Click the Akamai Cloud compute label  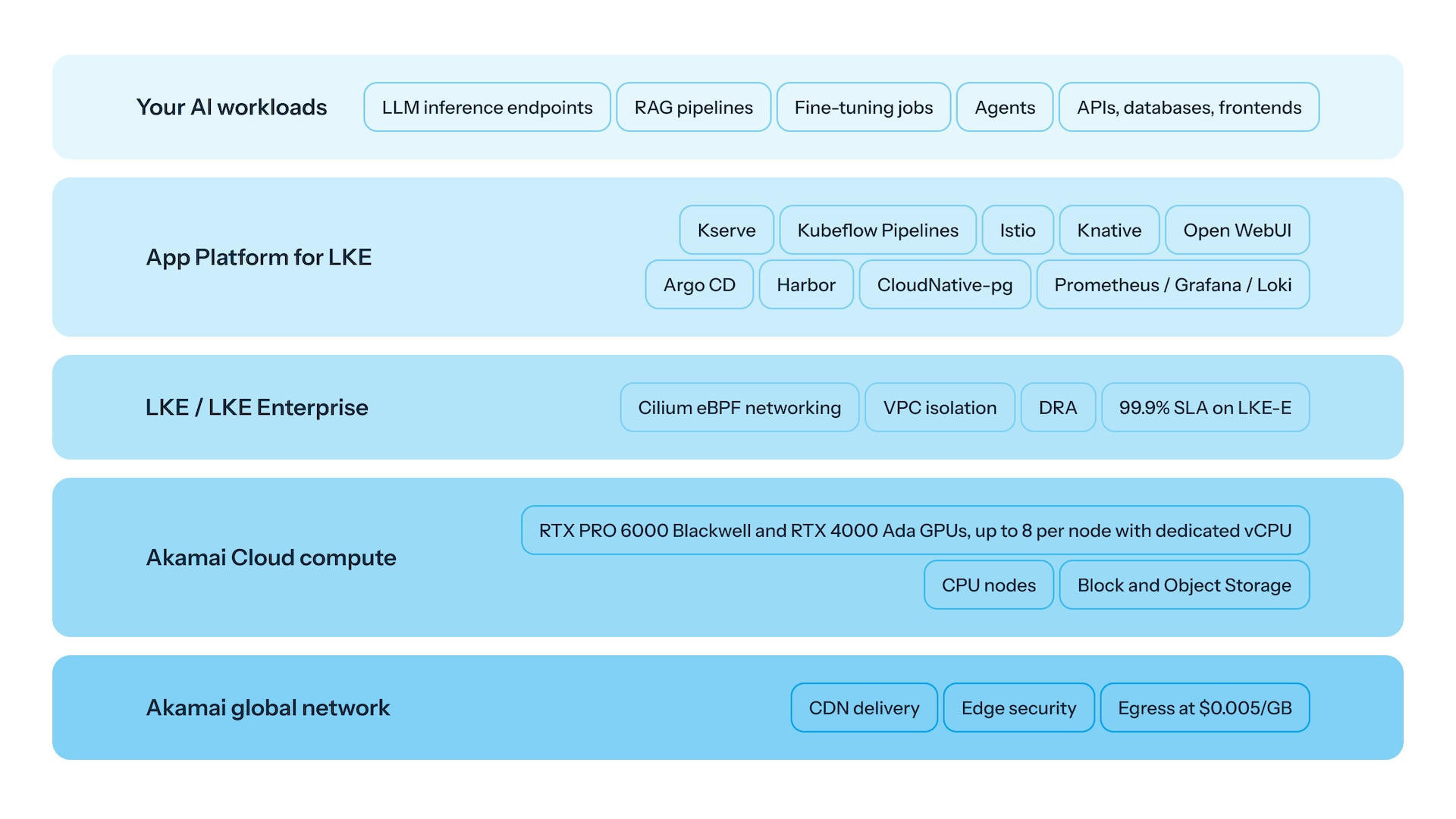[271, 557]
